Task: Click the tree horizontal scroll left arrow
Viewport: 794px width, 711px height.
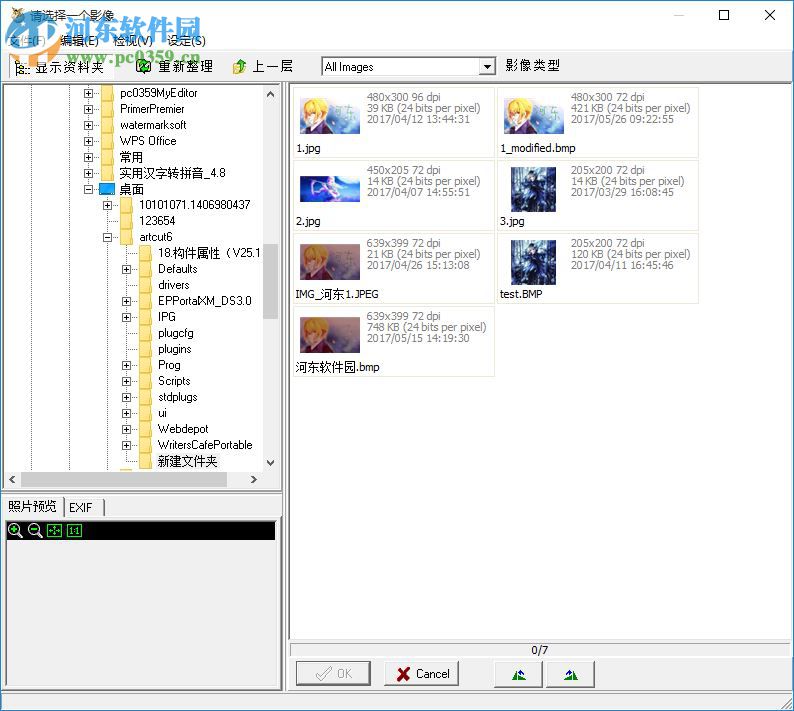Action: pyautogui.click(x=13, y=479)
